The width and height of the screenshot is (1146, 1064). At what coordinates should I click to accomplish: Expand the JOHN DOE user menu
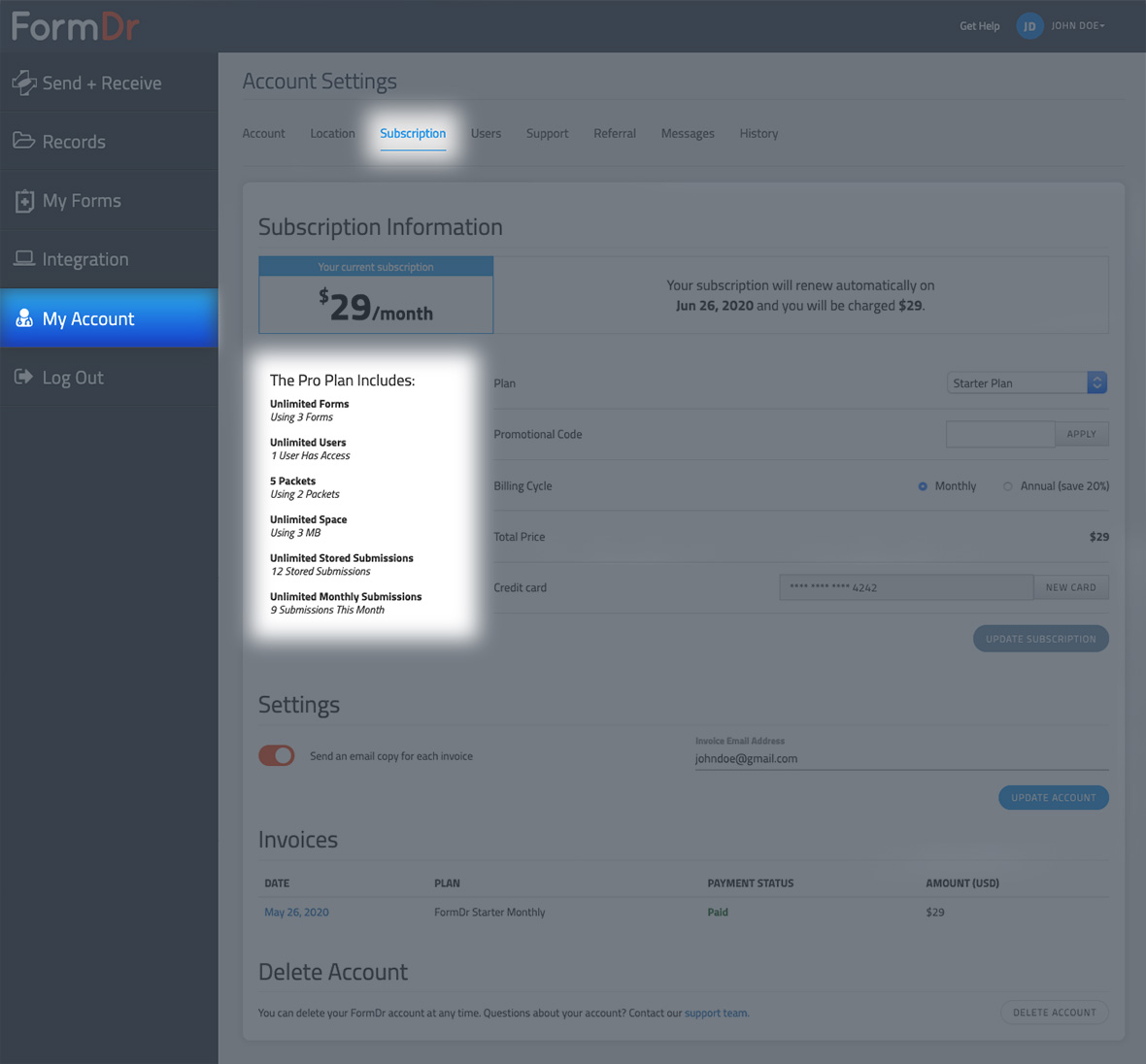pyautogui.click(x=1078, y=25)
